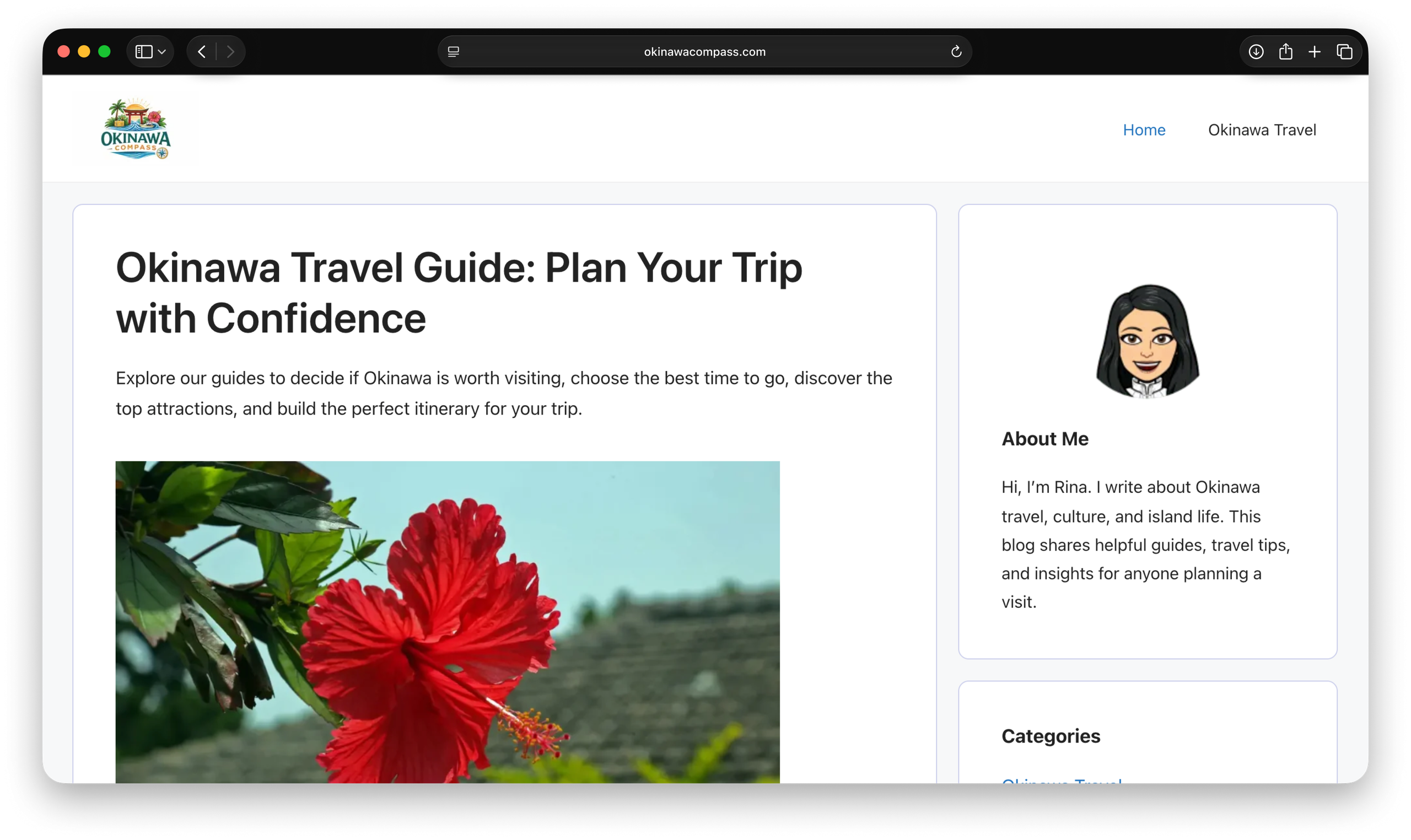Open the page reader menu icon
1411x840 pixels.
[x=454, y=51]
